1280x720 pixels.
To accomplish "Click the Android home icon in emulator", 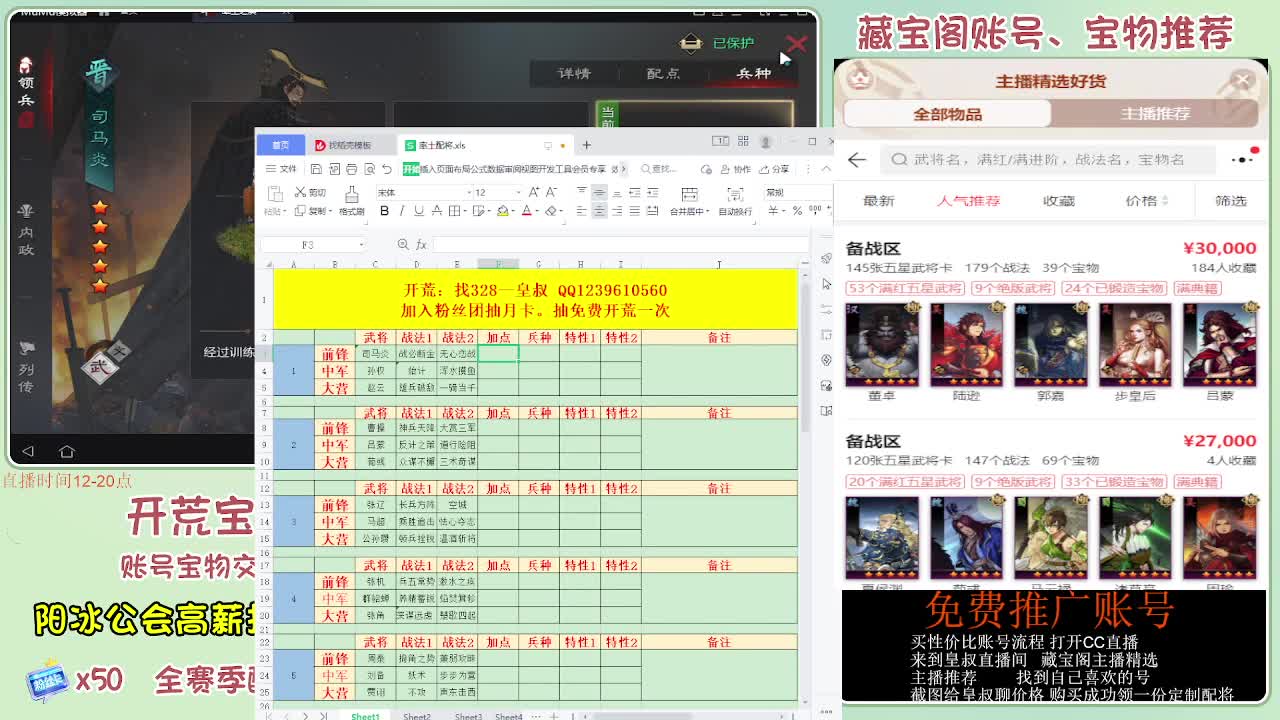I will (x=67, y=451).
